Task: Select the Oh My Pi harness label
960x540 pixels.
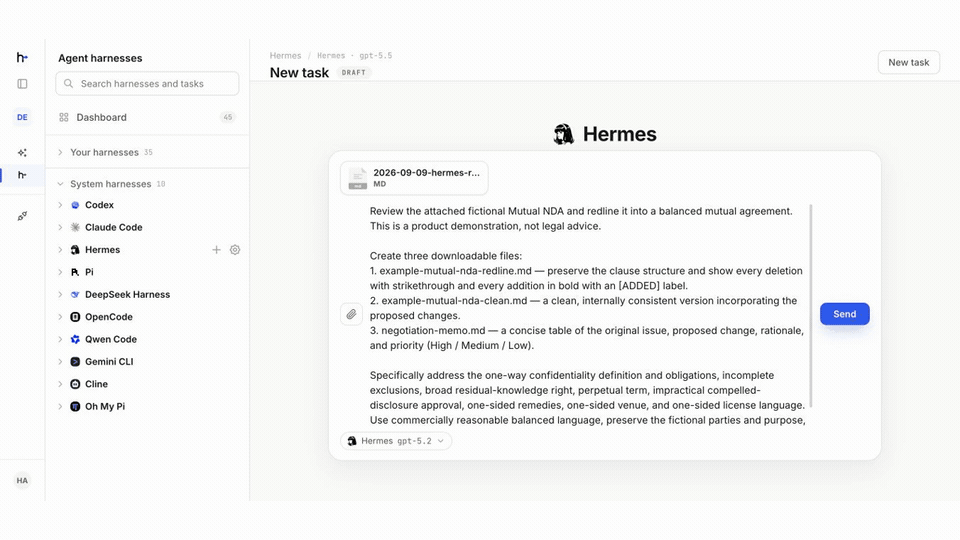Action: pos(105,407)
